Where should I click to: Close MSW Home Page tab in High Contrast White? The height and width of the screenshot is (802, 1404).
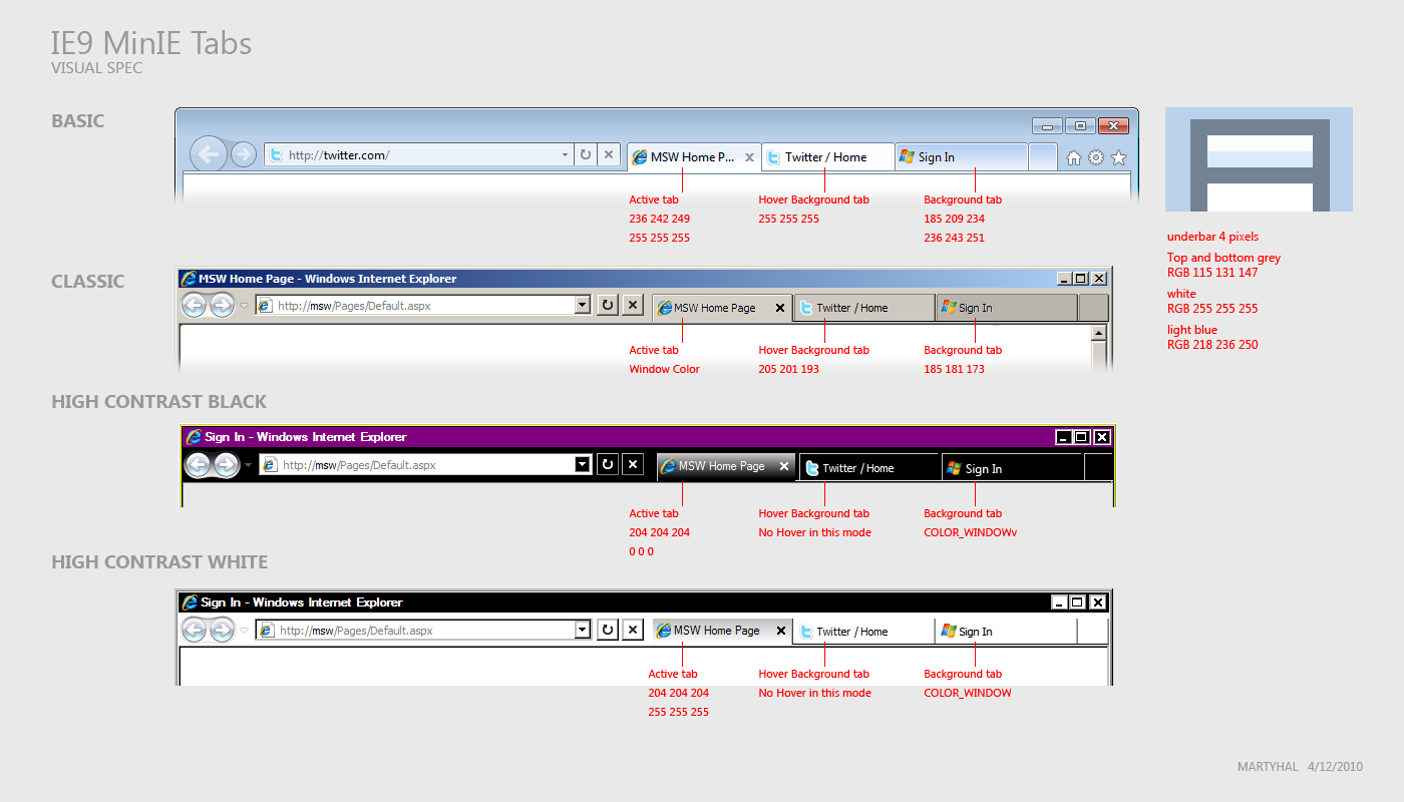pyautogui.click(x=780, y=632)
